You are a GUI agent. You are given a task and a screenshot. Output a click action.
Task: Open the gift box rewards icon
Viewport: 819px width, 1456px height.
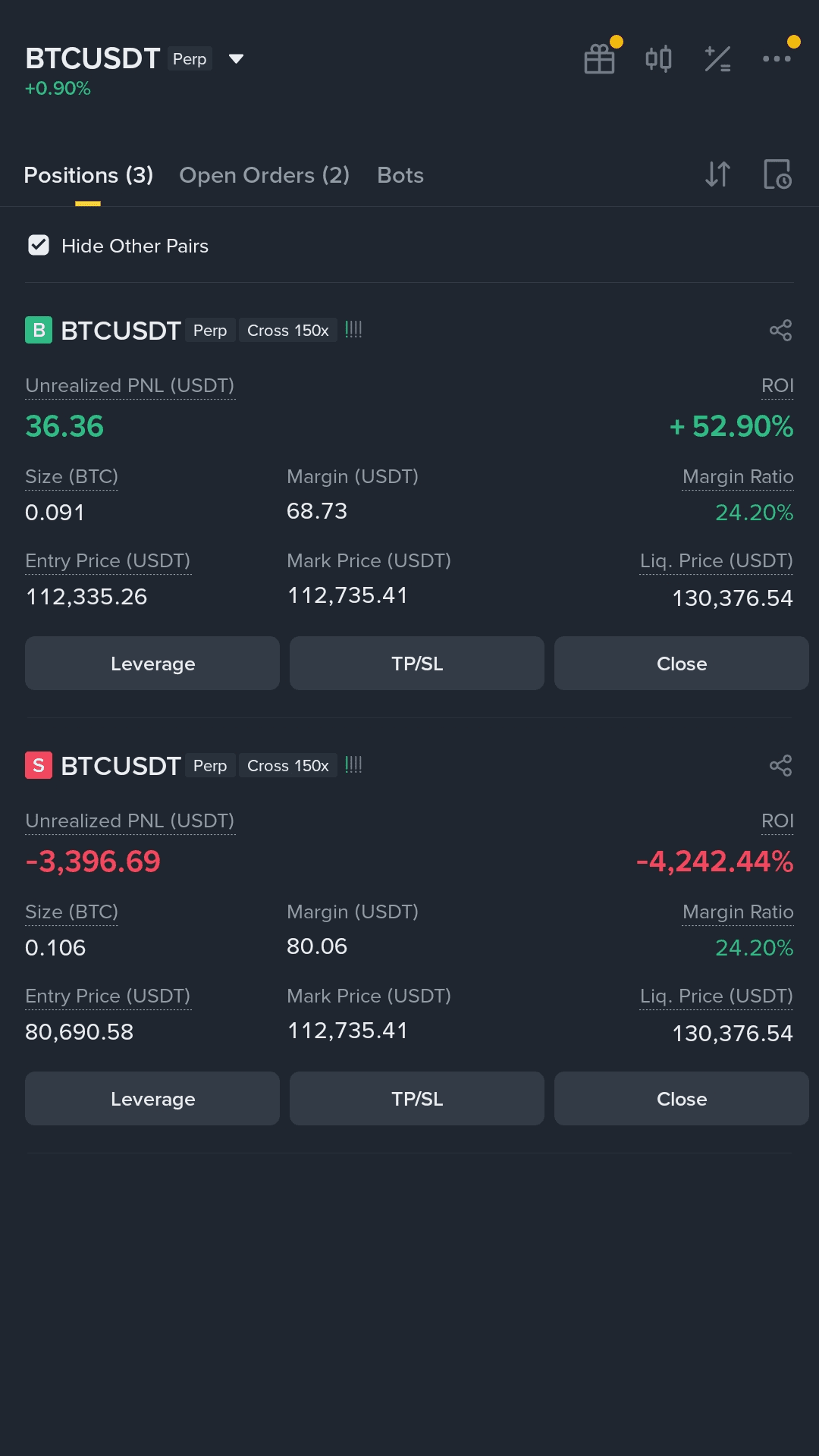coord(599,58)
